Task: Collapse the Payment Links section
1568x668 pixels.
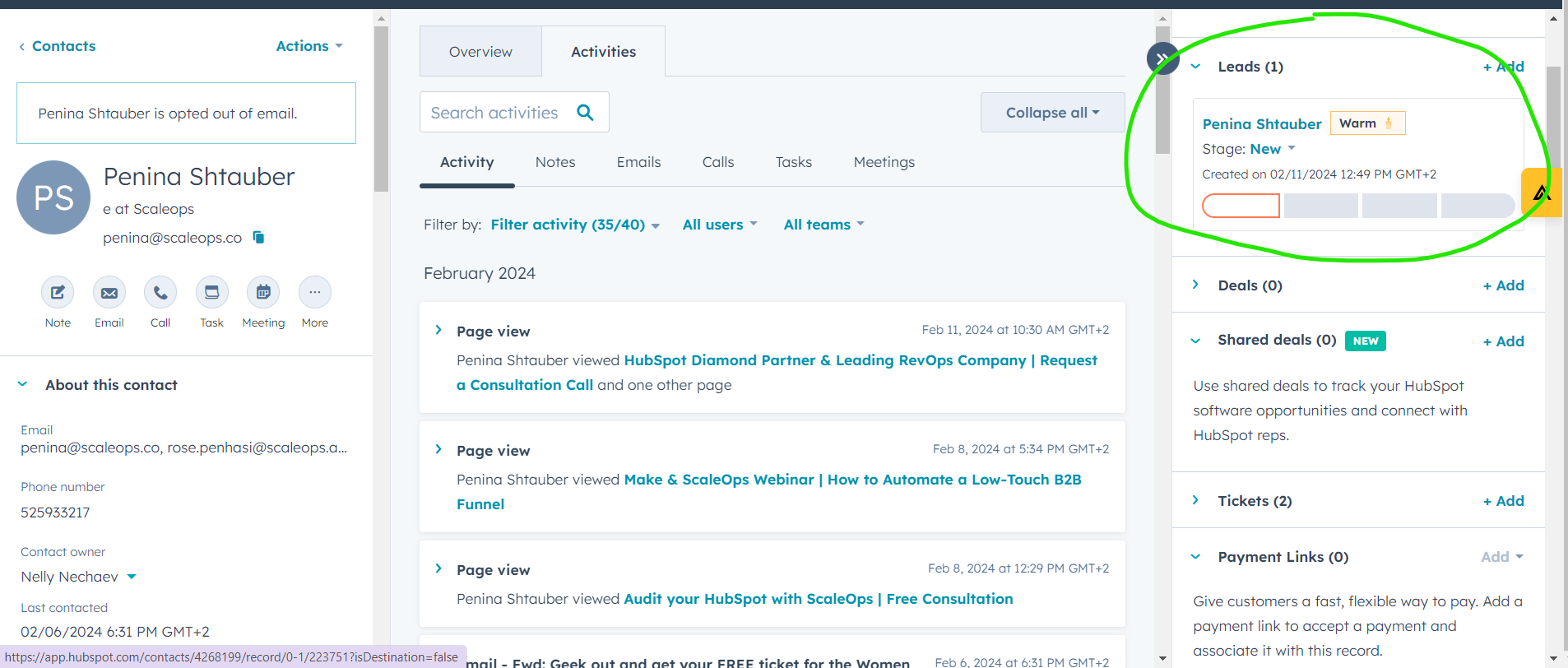Action: [1195, 557]
